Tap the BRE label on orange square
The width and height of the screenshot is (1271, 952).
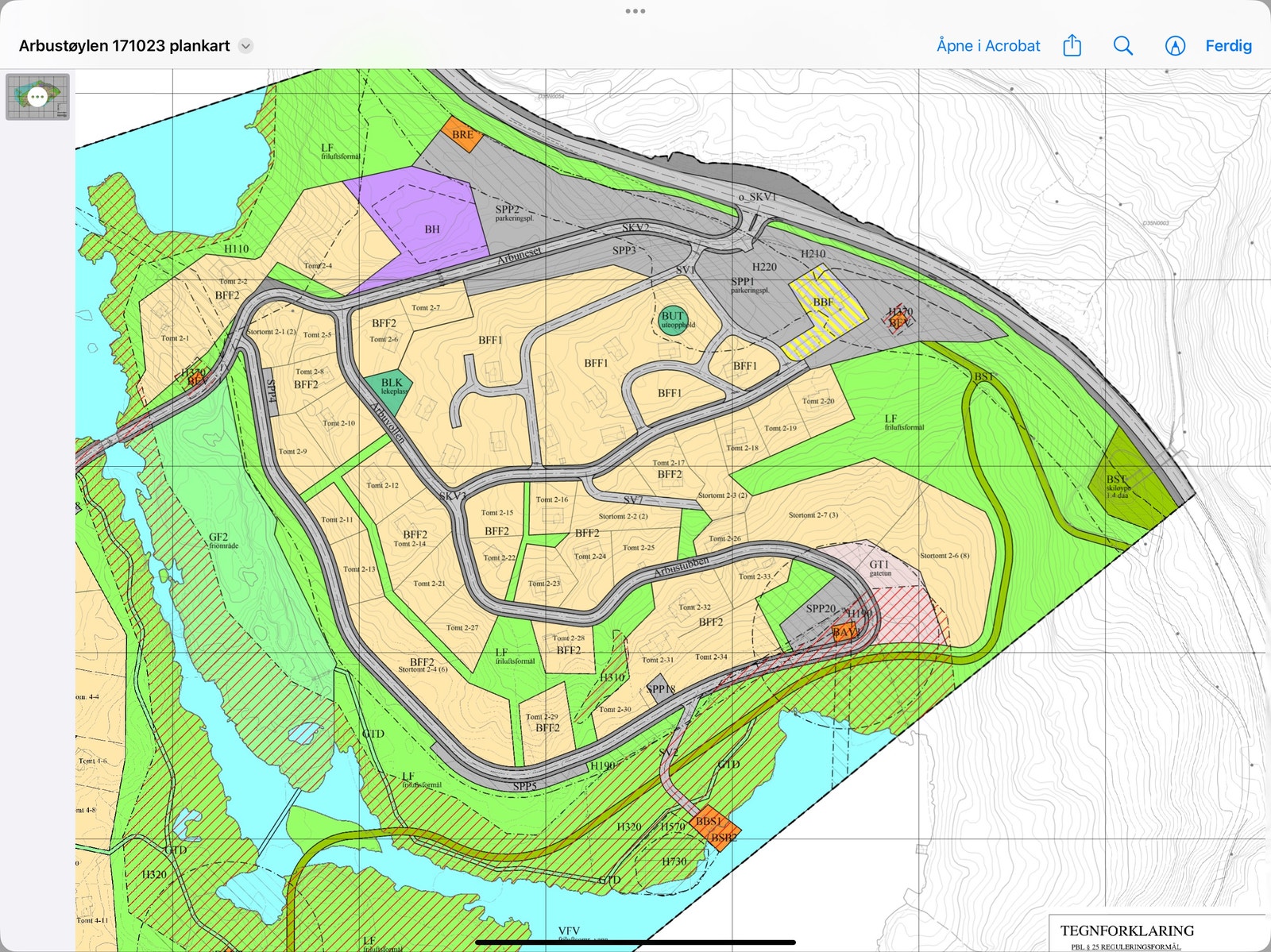(x=462, y=134)
